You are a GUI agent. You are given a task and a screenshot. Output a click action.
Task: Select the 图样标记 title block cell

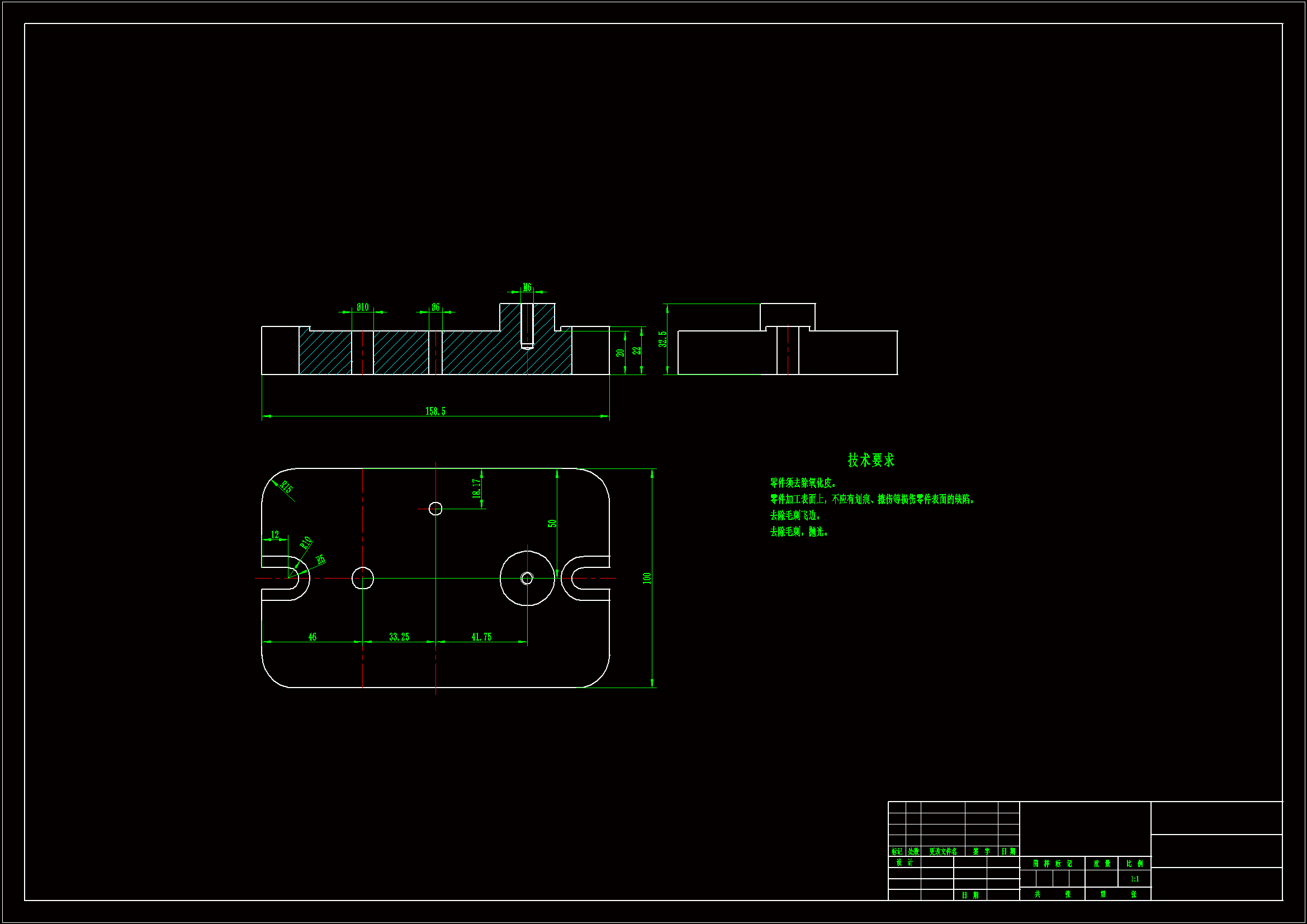pyautogui.click(x=1052, y=864)
